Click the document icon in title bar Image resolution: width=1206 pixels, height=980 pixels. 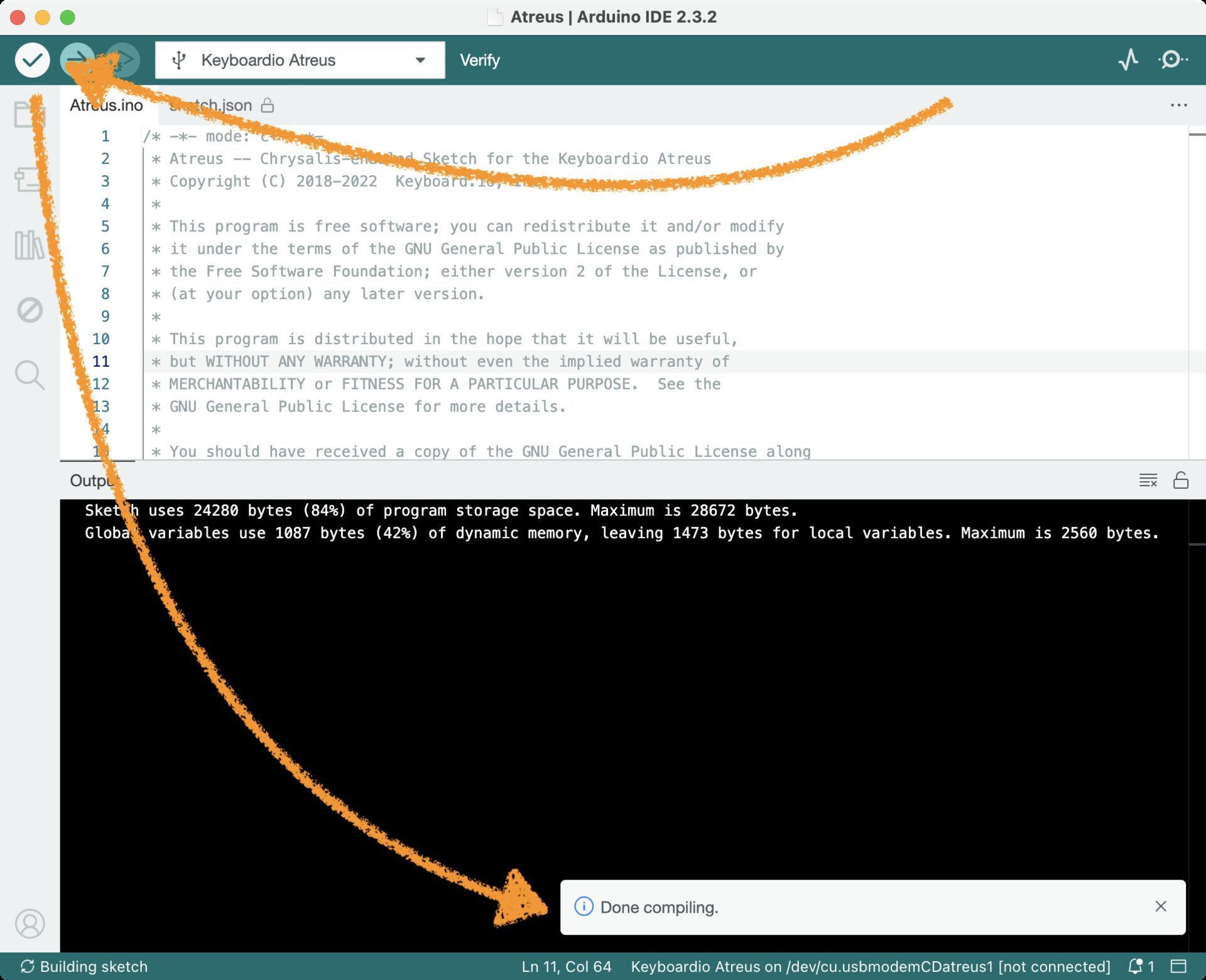[x=495, y=17]
